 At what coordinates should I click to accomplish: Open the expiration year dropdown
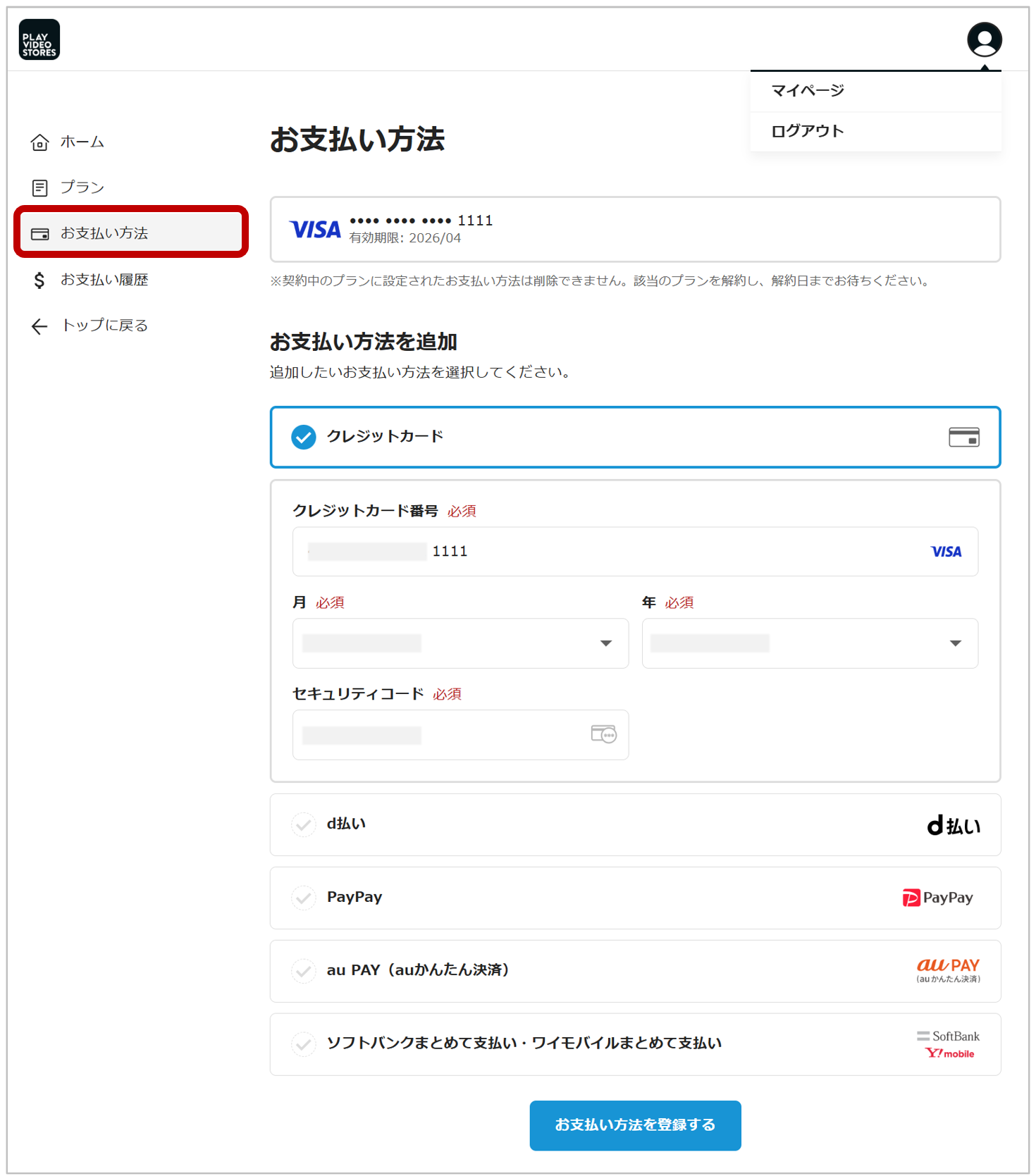[809, 643]
